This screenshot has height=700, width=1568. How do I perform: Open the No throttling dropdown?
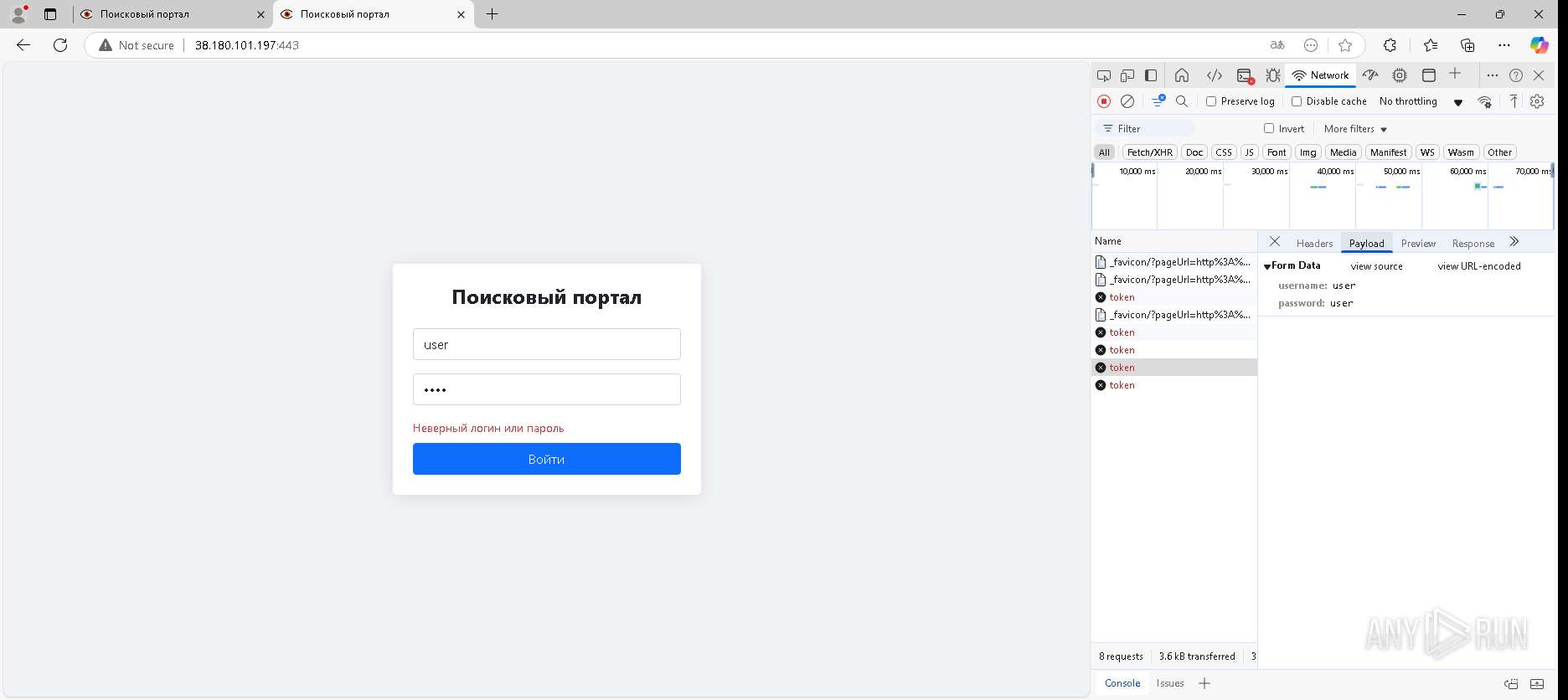(1421, 101)
